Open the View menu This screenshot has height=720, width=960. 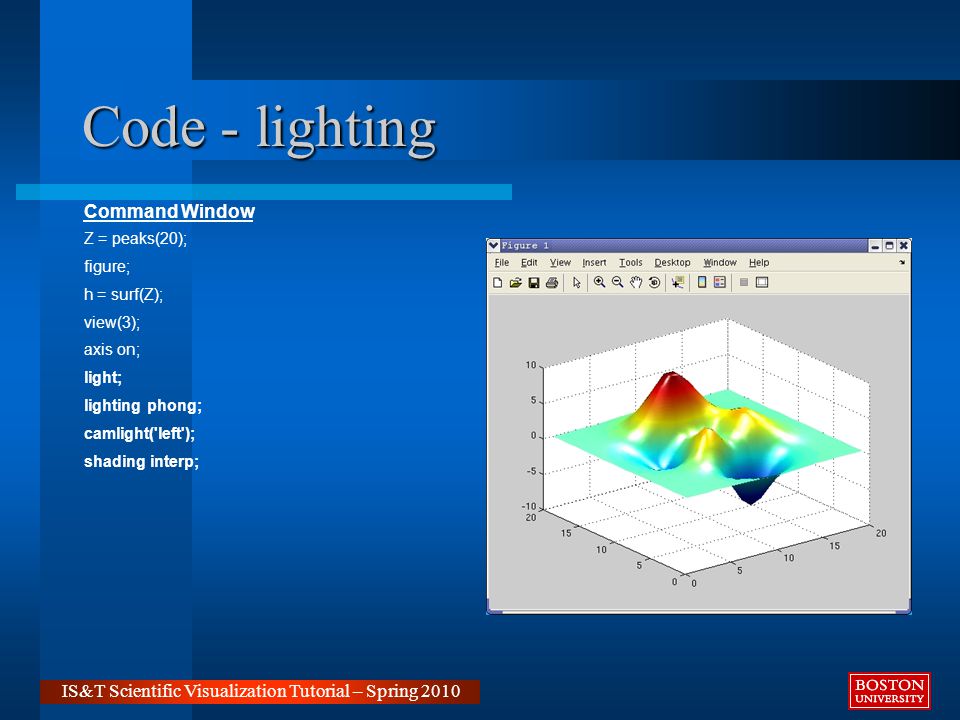(560, 263)
